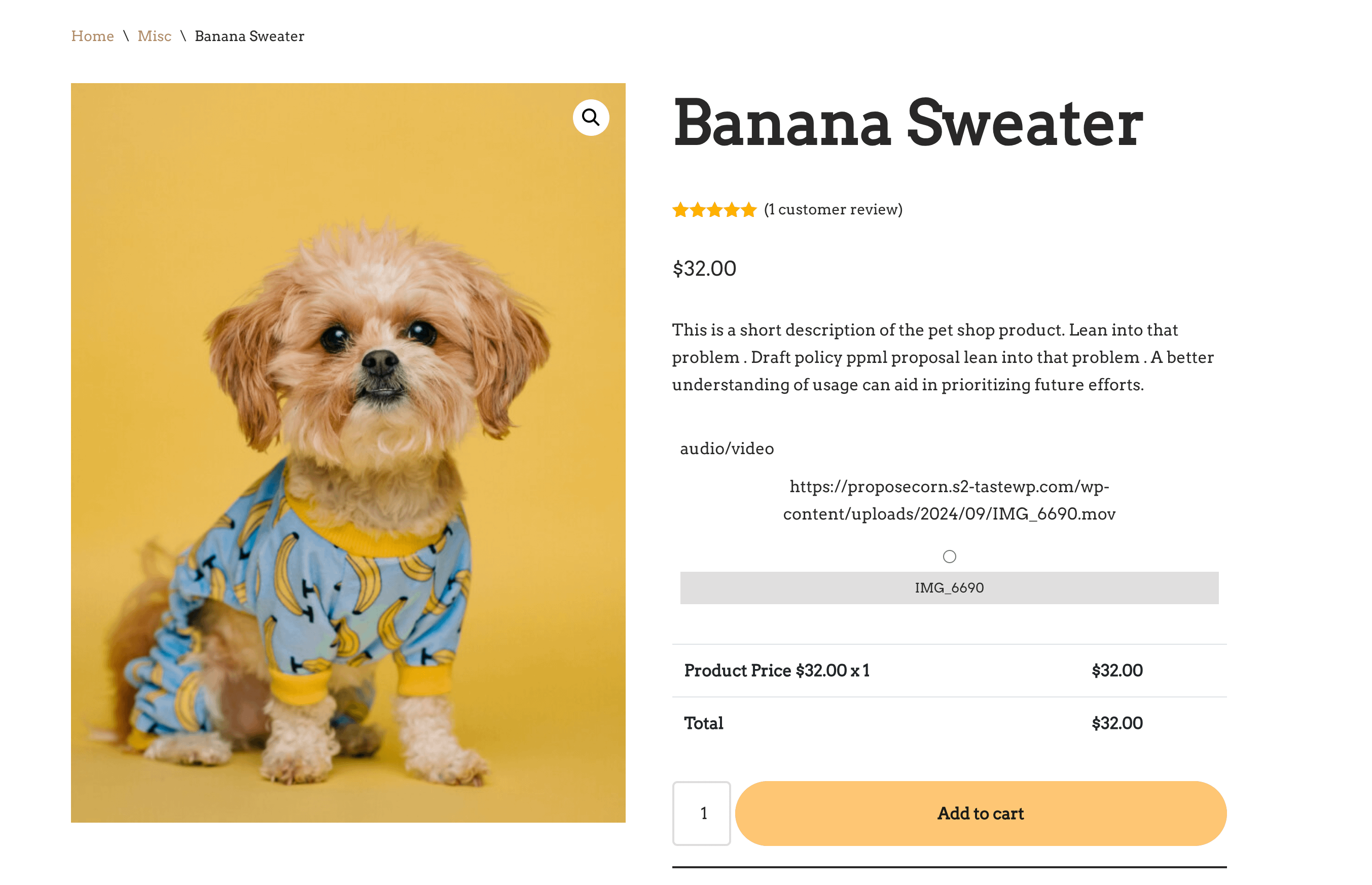Open the customer review link
The height and width of the screenshot is (885, 1372).
(x=833, y=210)
